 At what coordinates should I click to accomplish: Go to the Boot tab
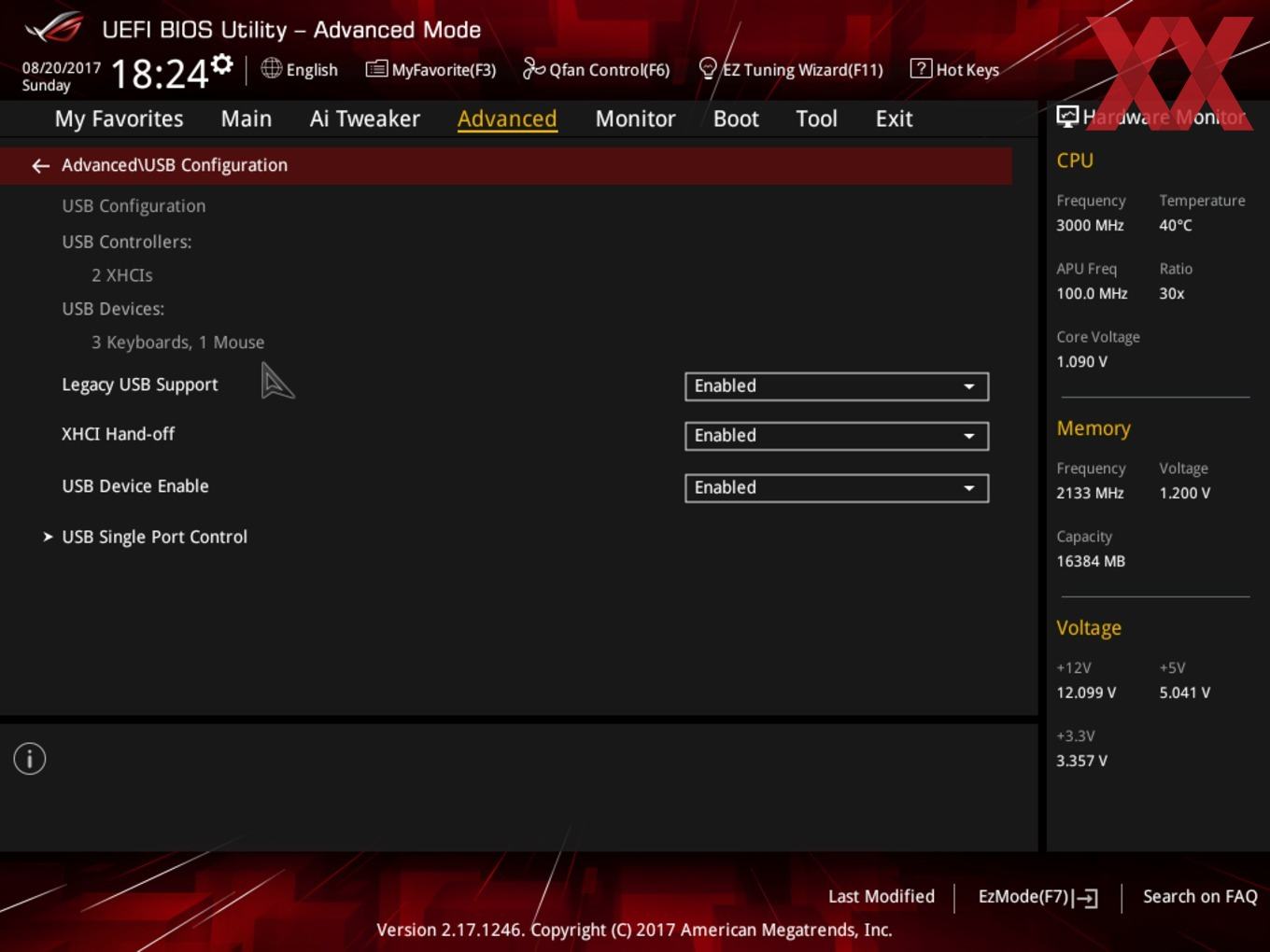click(736, 119)
